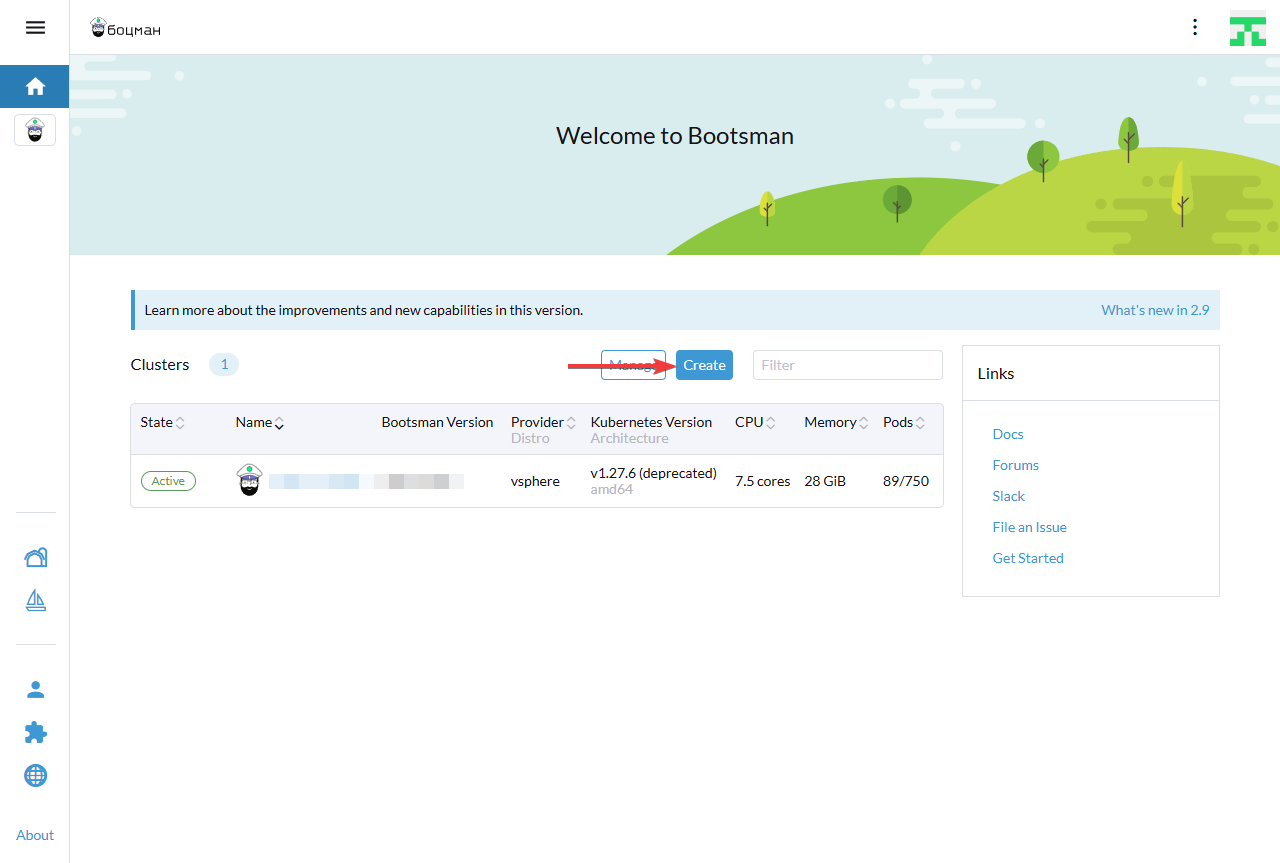Open the cluster management barn icon
1280x863 pixels.
tap(35, 558)
